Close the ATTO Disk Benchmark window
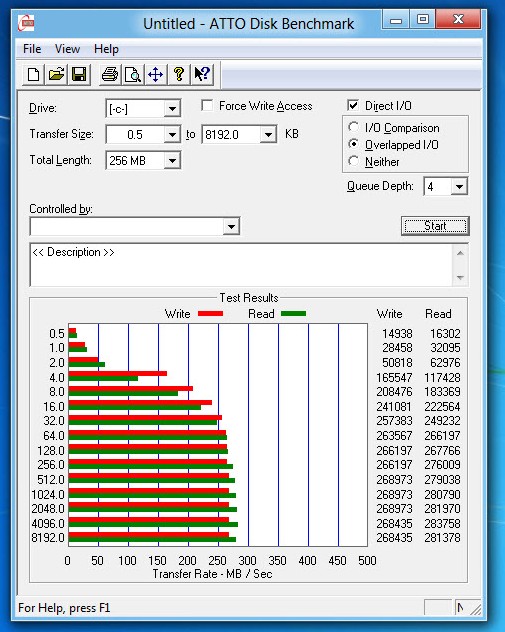The image size is (505, 632). (458, 19)
